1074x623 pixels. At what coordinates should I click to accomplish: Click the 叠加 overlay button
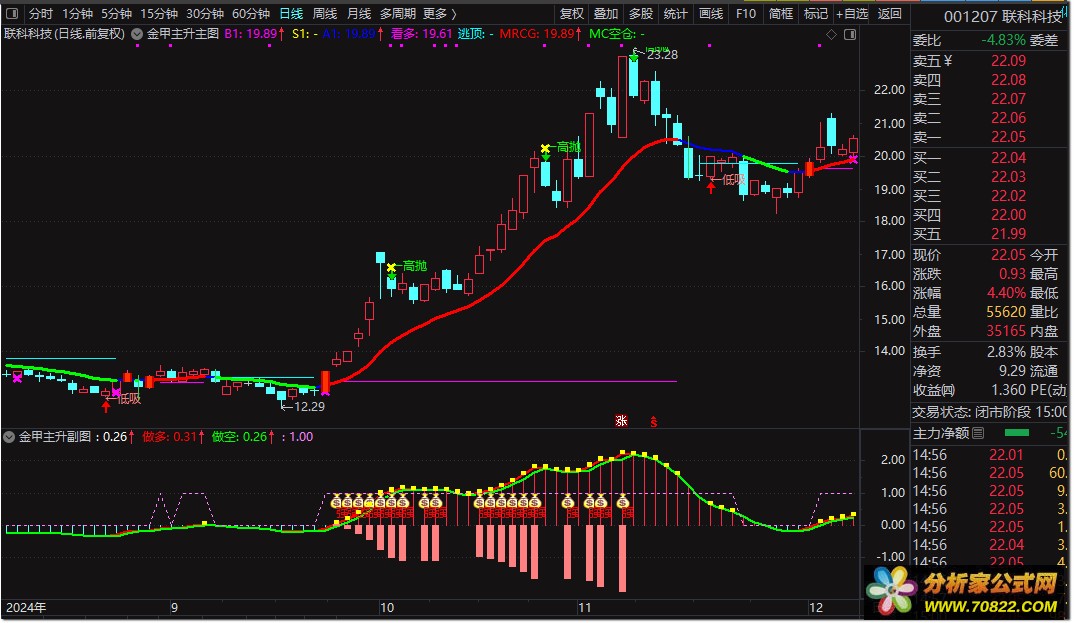[x=605, y=13]
